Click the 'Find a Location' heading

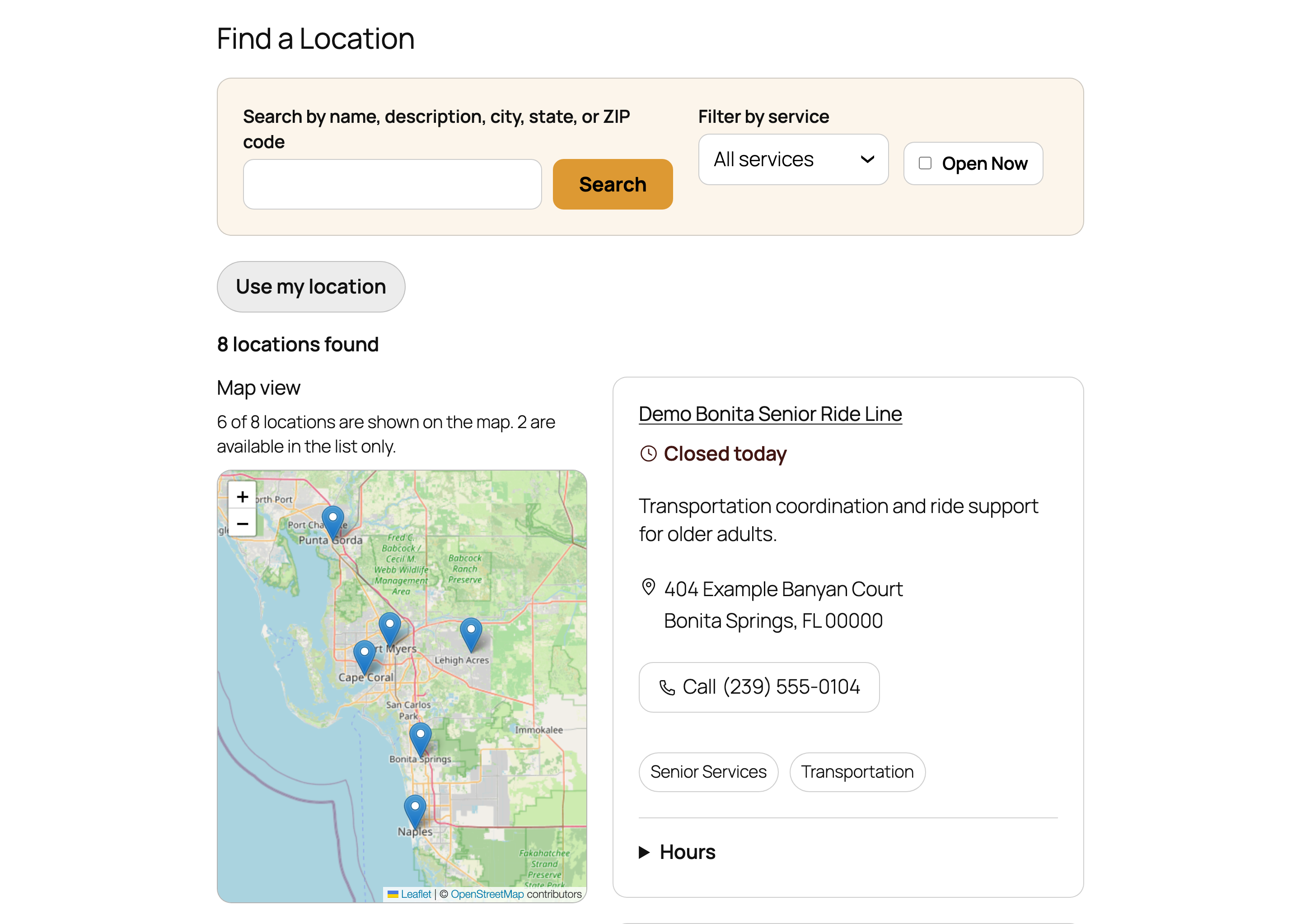tap(316, 39)
